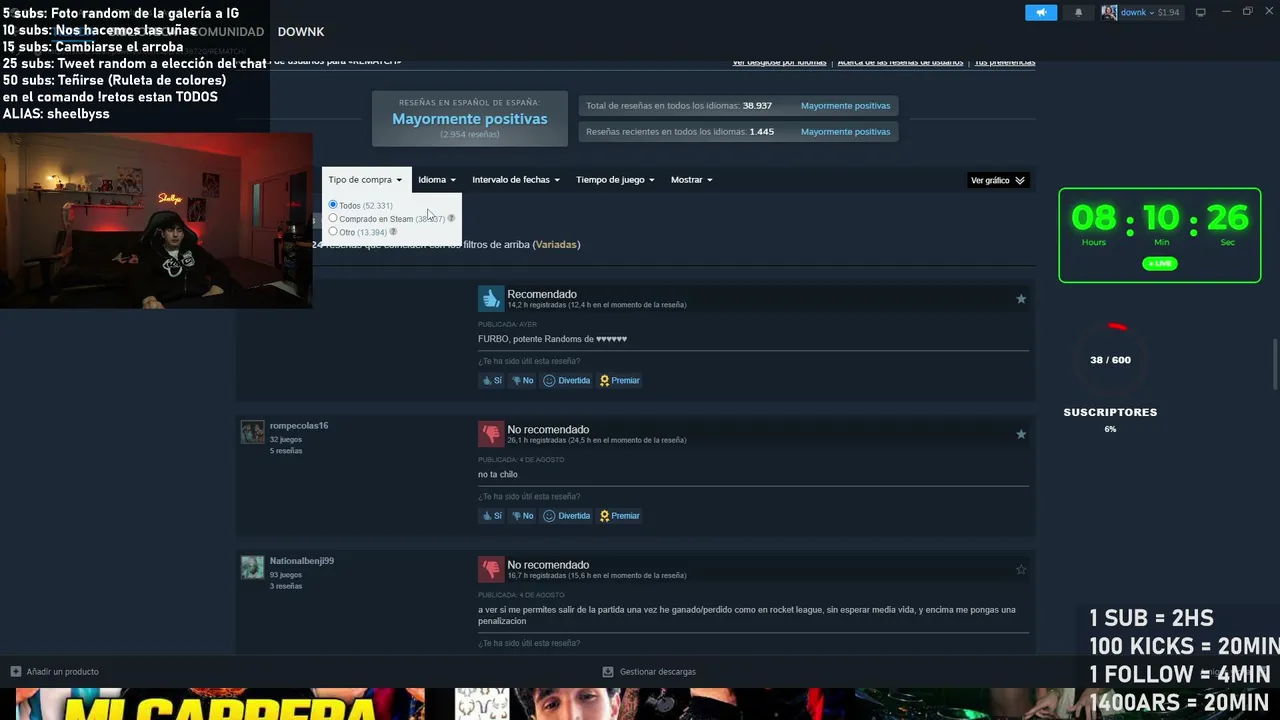The image size is (1280, 720).
Task: Click the 'FURBO, potente Randoms de' review text
Action: click(552, 339)
